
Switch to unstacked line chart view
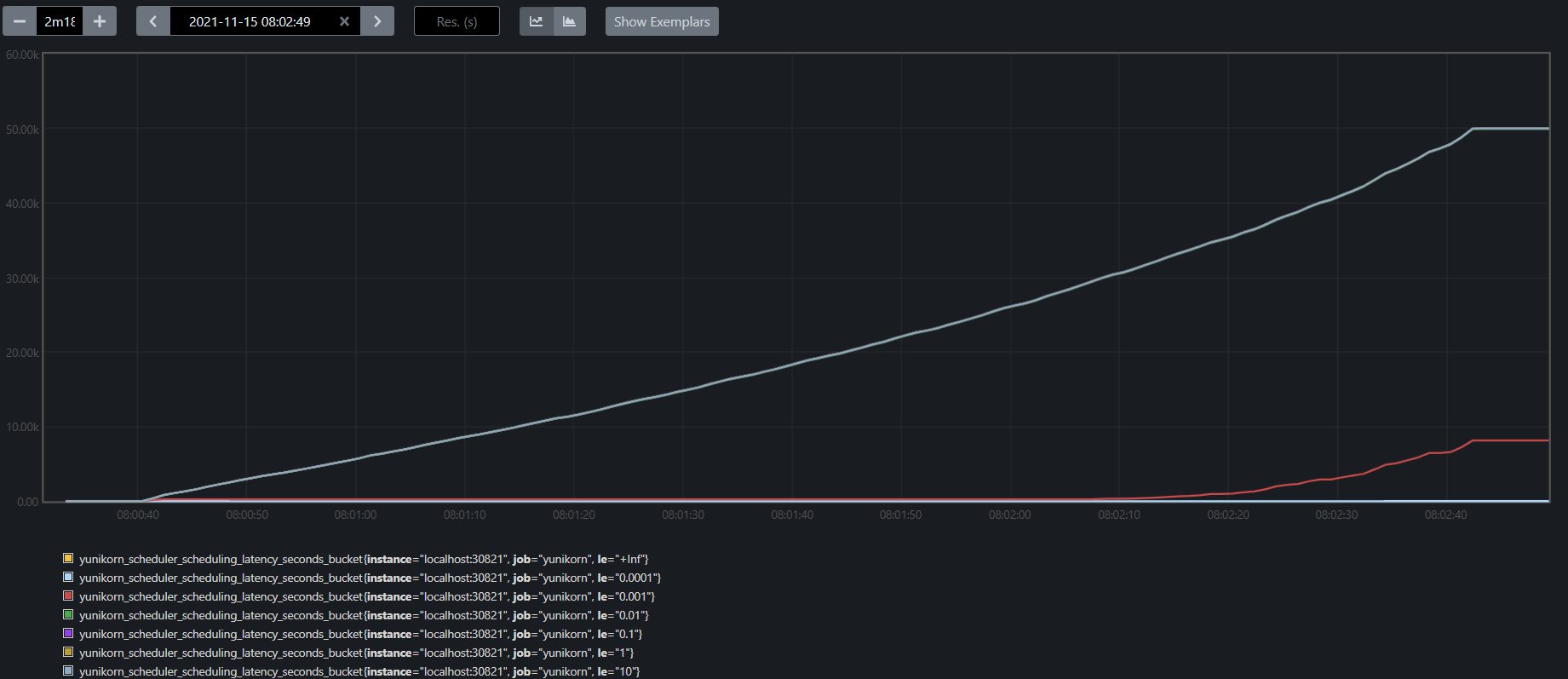537,21
